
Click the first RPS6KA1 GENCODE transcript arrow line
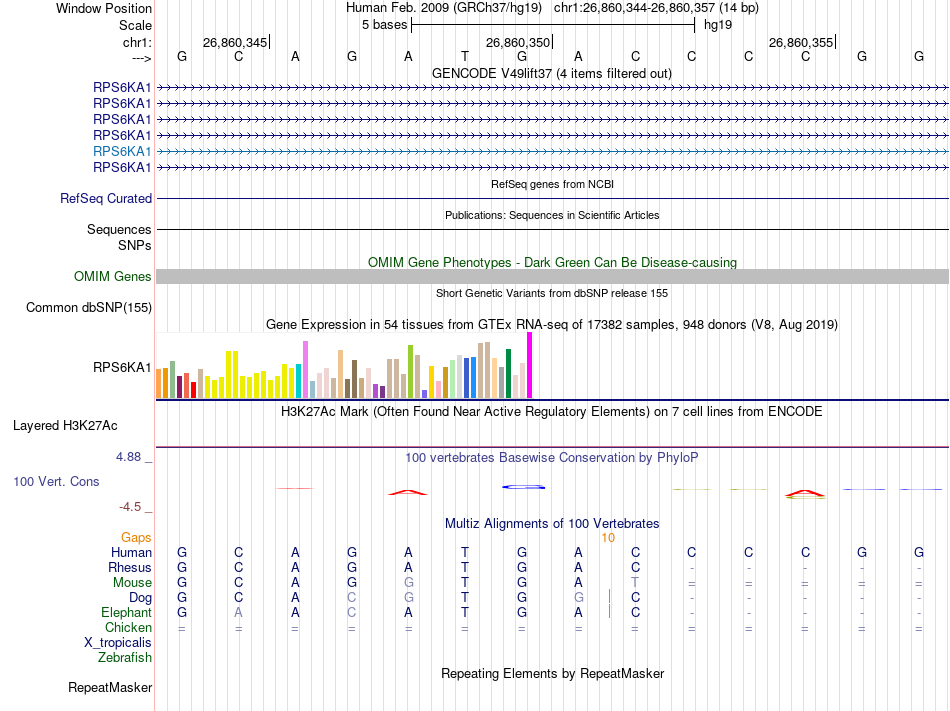pos(552,88)
